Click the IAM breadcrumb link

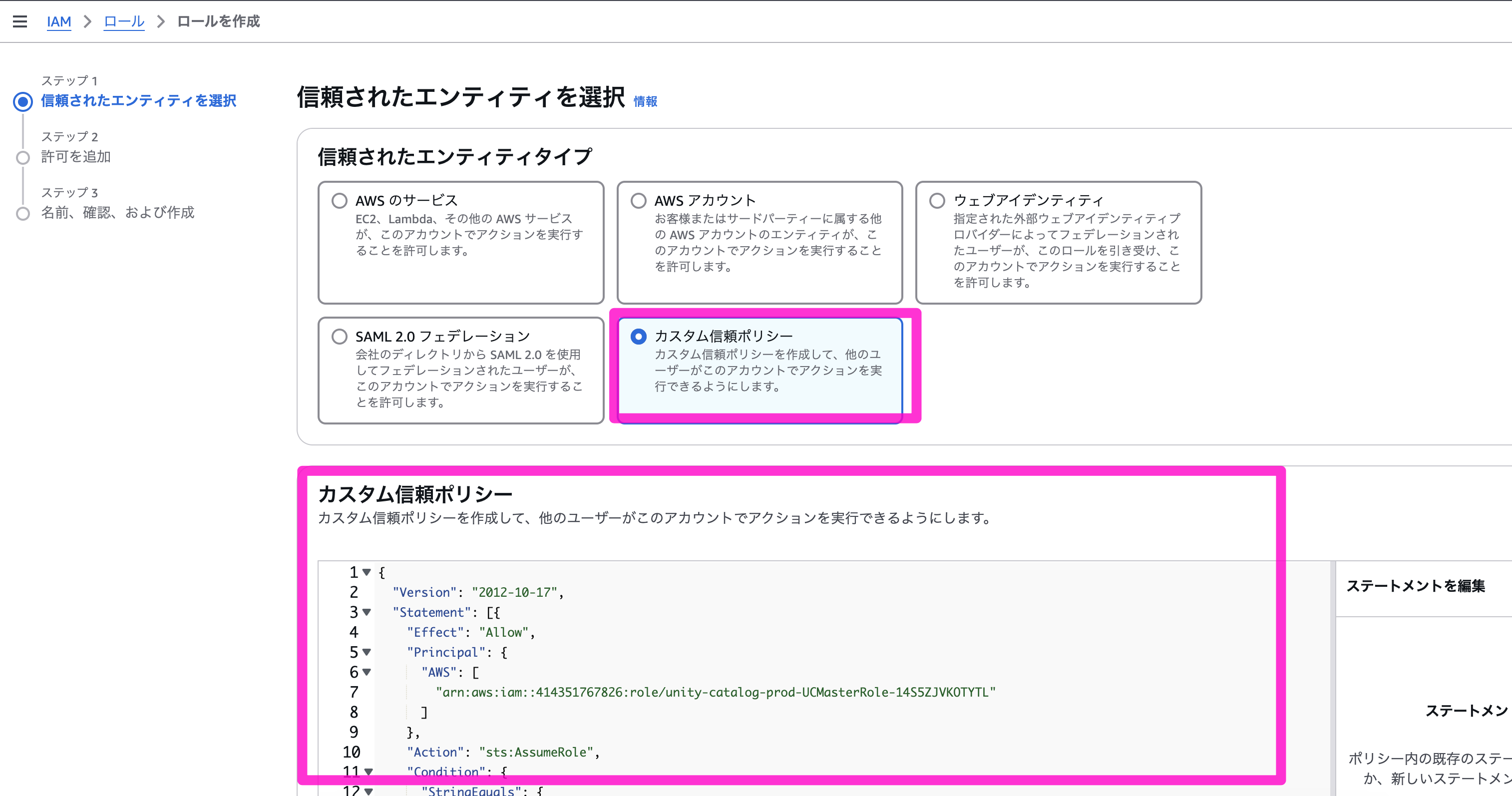(x=59, y=21)
